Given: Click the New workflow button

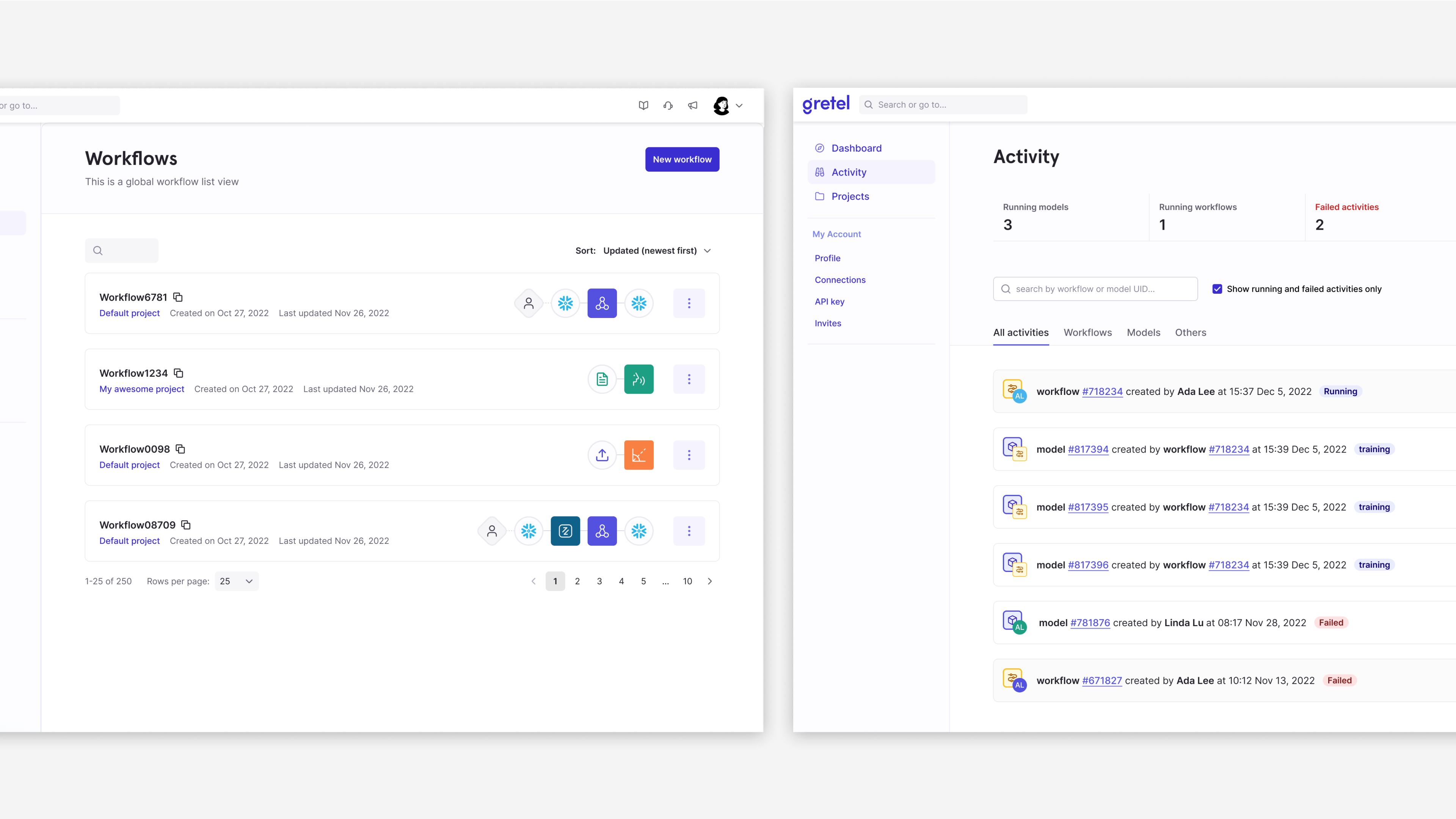Looking at the screenshot, I should pos(682,159).
